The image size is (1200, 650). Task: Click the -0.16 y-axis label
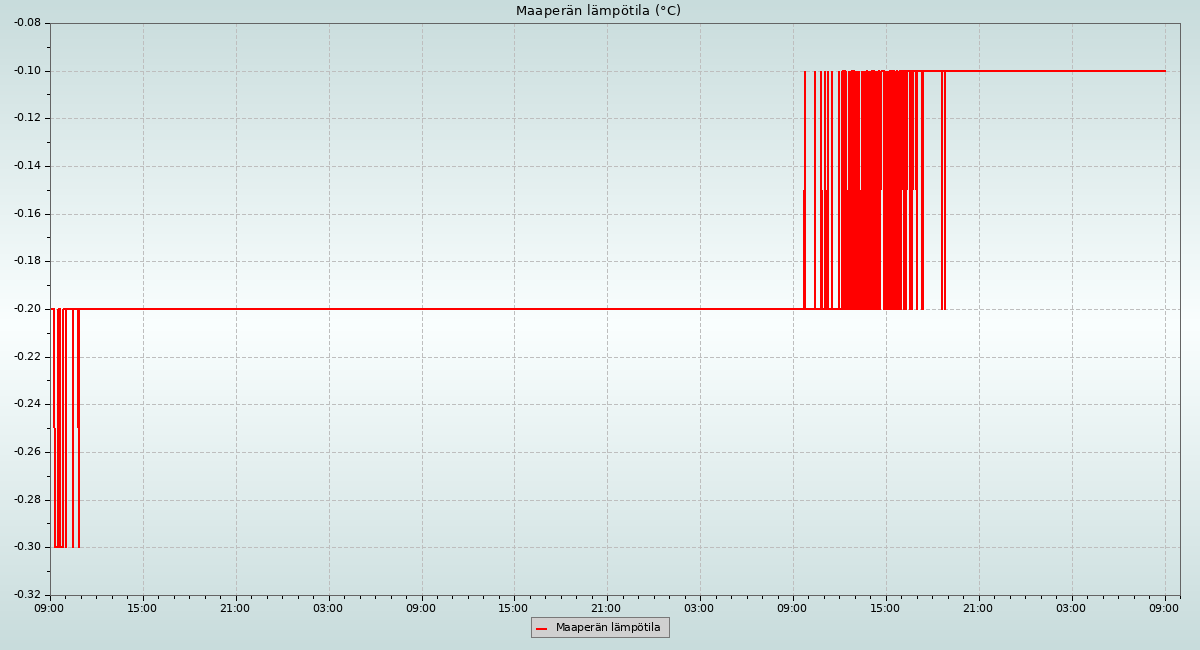(x=27, y=214)
